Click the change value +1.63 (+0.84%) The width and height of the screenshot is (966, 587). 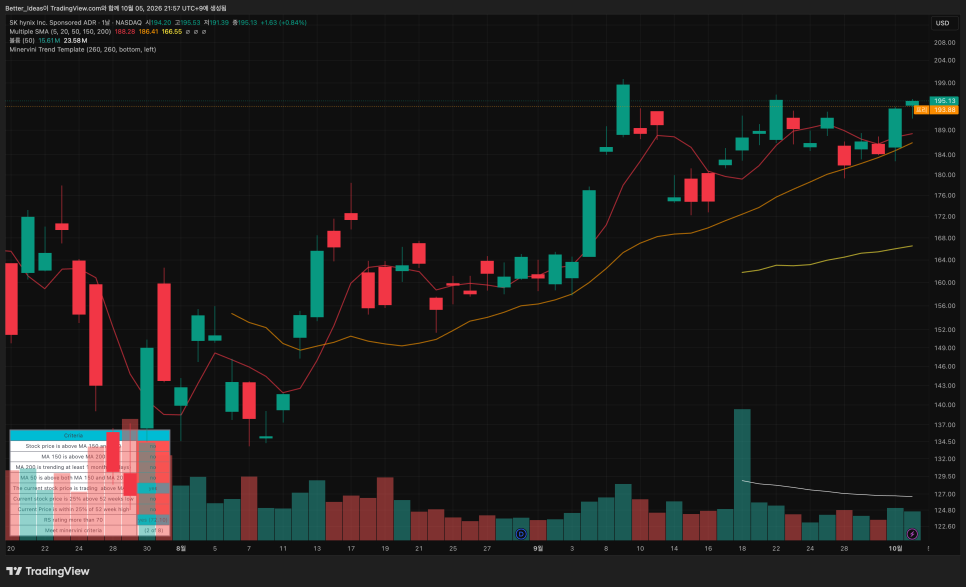pyautogui.click(x=283, y=23)
